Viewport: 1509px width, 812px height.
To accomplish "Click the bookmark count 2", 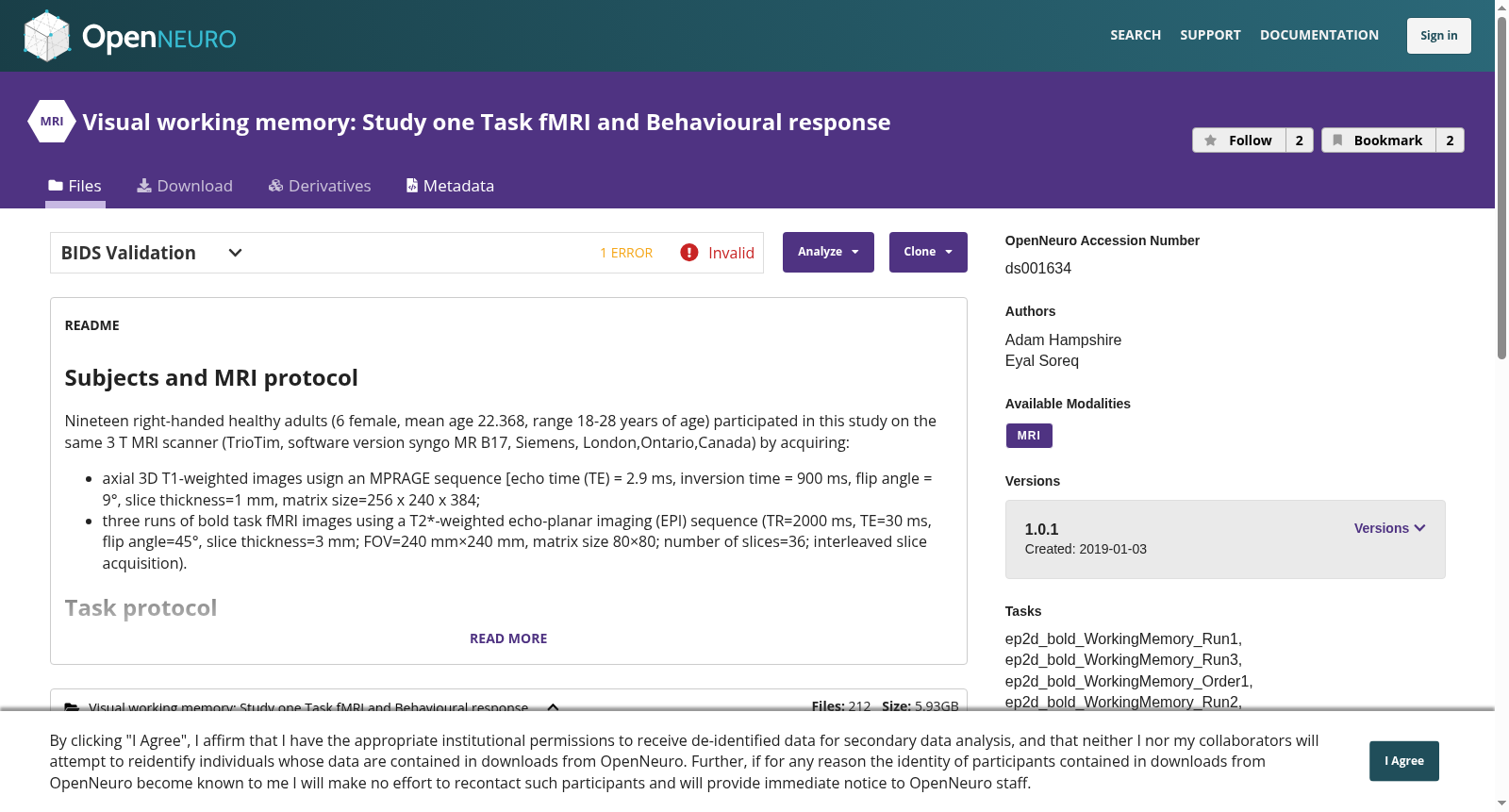I will click(x=1451, y=141).
